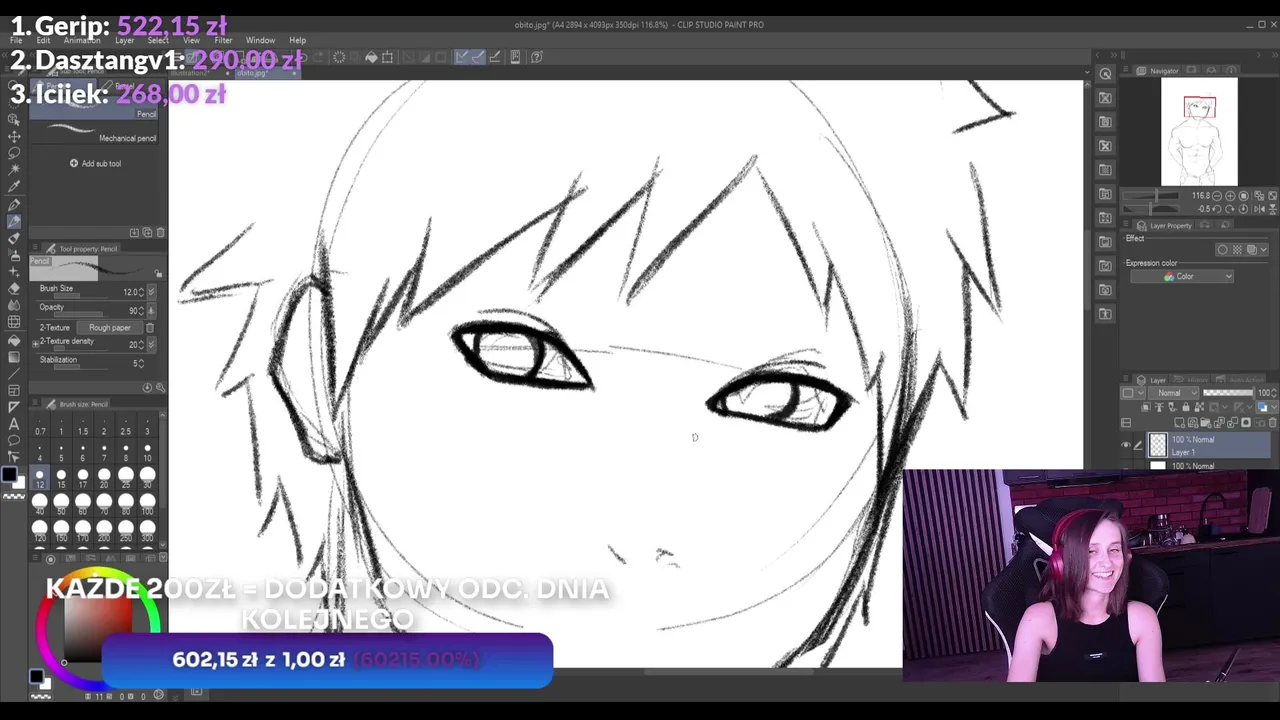Open Clip Studio Paint support help icon
Screen dimensions: 1280x720
(537, 57)
